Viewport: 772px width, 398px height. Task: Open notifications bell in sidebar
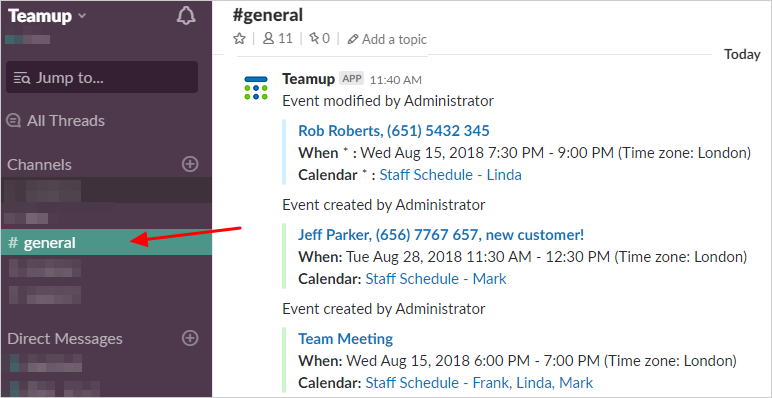(x=186, y=16)
